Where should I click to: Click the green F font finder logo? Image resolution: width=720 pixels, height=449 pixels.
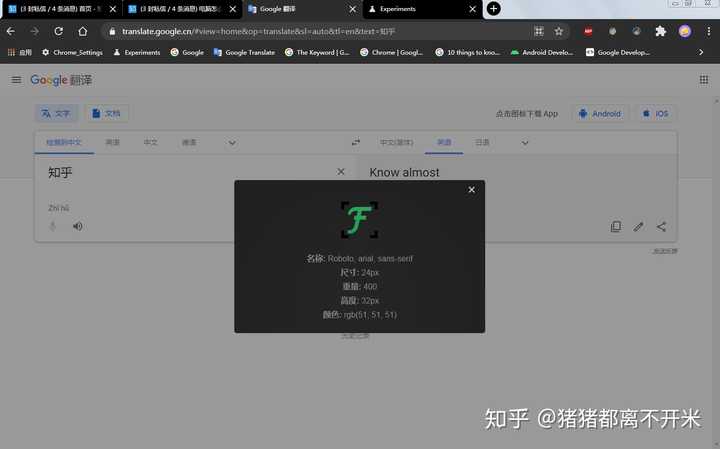(359, 219)
